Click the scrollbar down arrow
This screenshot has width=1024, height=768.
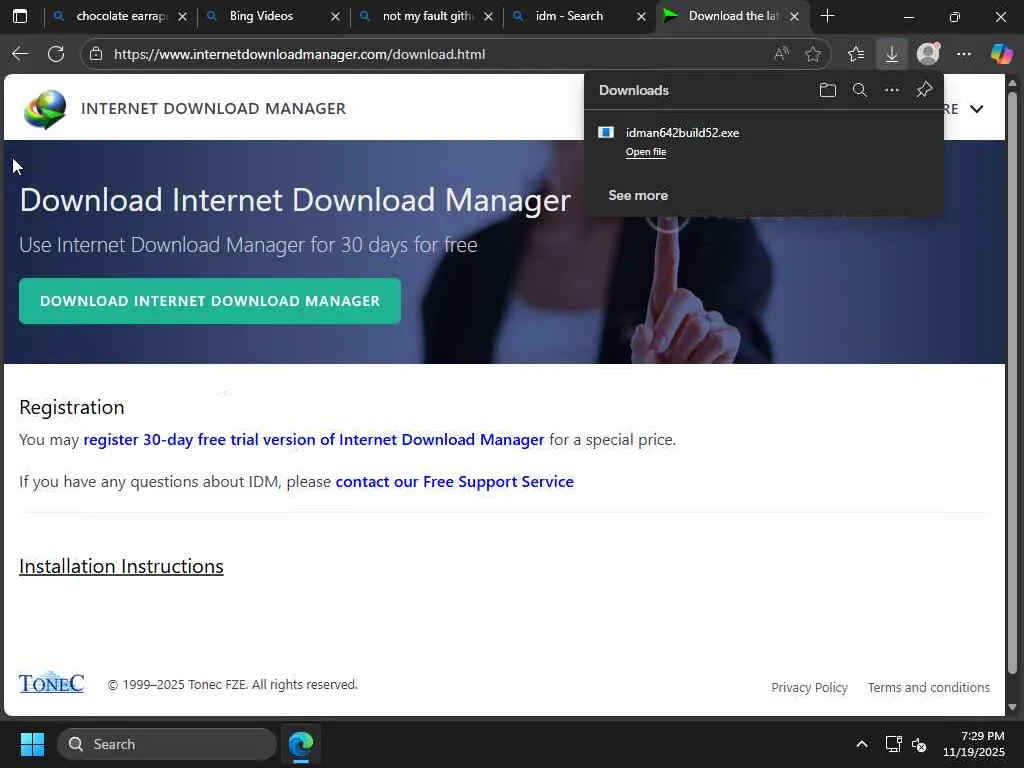point(1012,707)
